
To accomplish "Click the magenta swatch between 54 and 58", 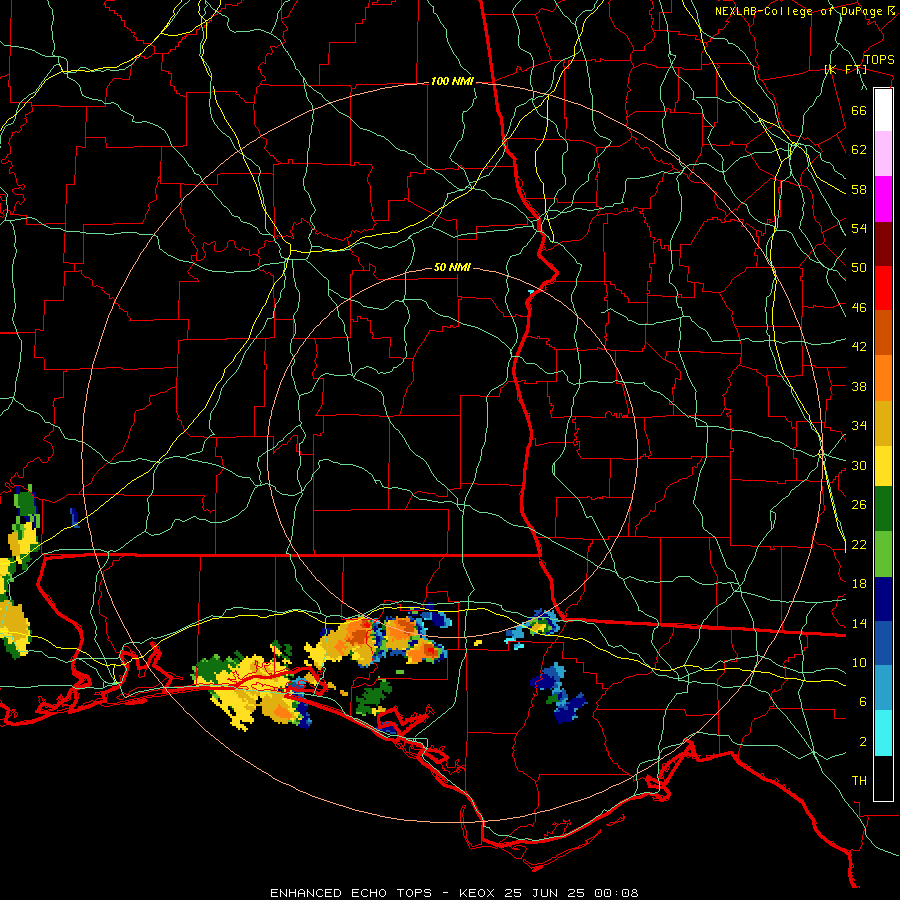I will click(x=883, y=199).
